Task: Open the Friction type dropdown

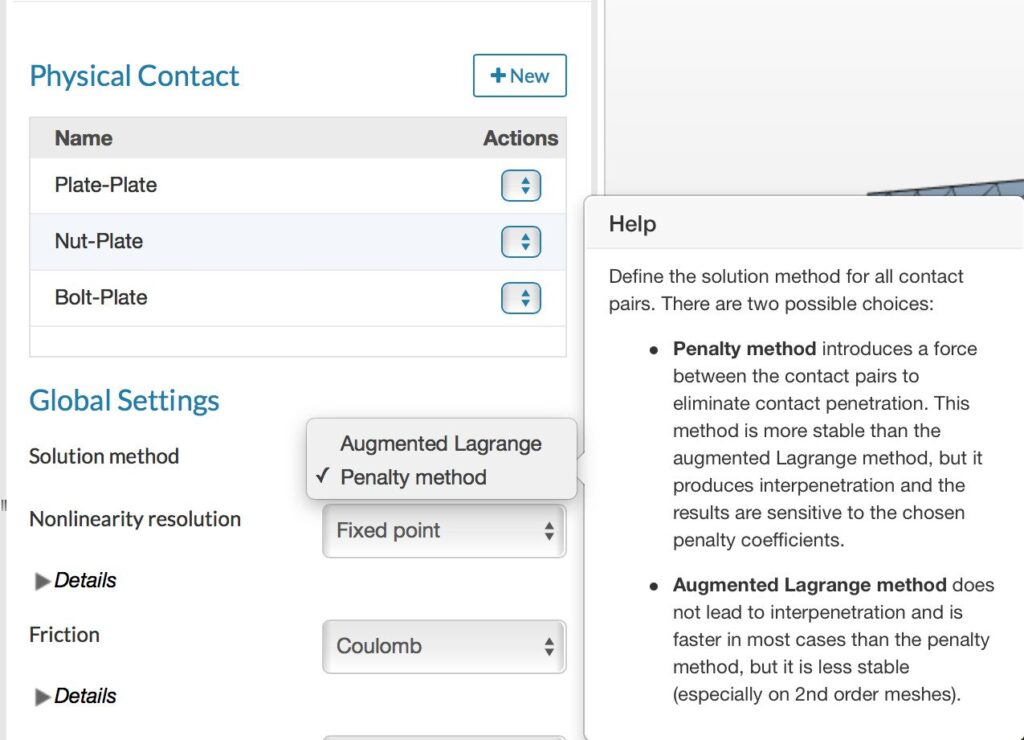Action: click(443, 646)
